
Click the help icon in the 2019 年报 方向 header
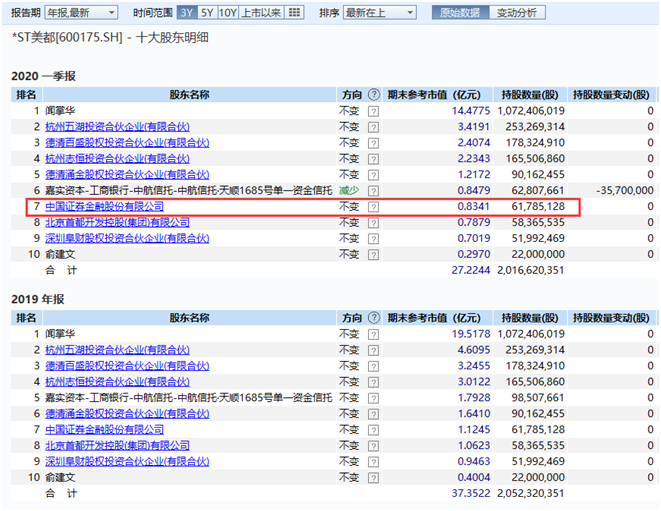tap(374, 317)
